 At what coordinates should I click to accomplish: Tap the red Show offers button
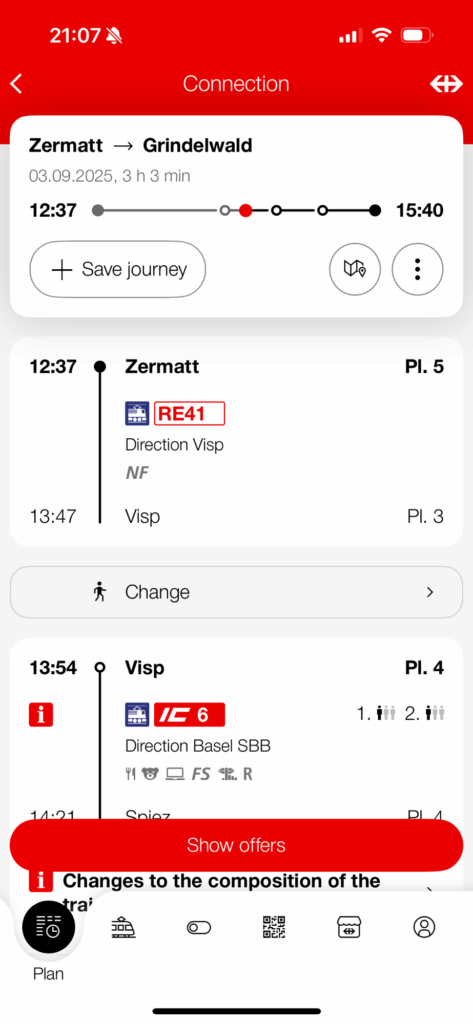236,845
